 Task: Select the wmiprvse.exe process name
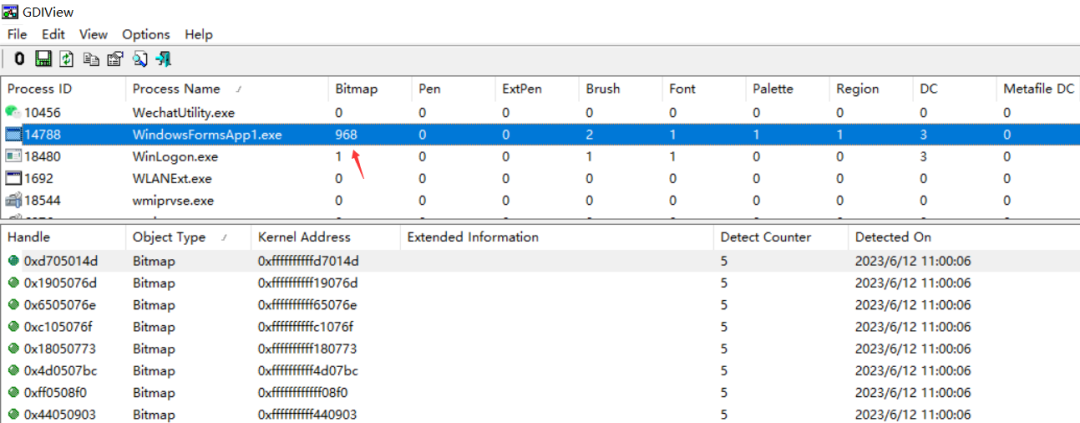pyautogui.click(x=173, y=201)
